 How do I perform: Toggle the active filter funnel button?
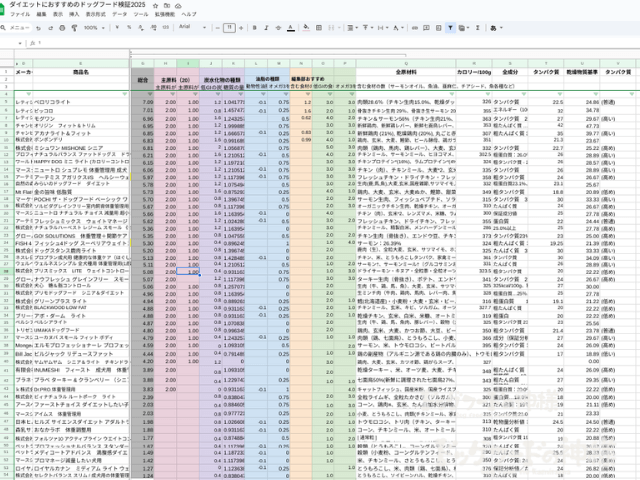click(x=450, y=28)
